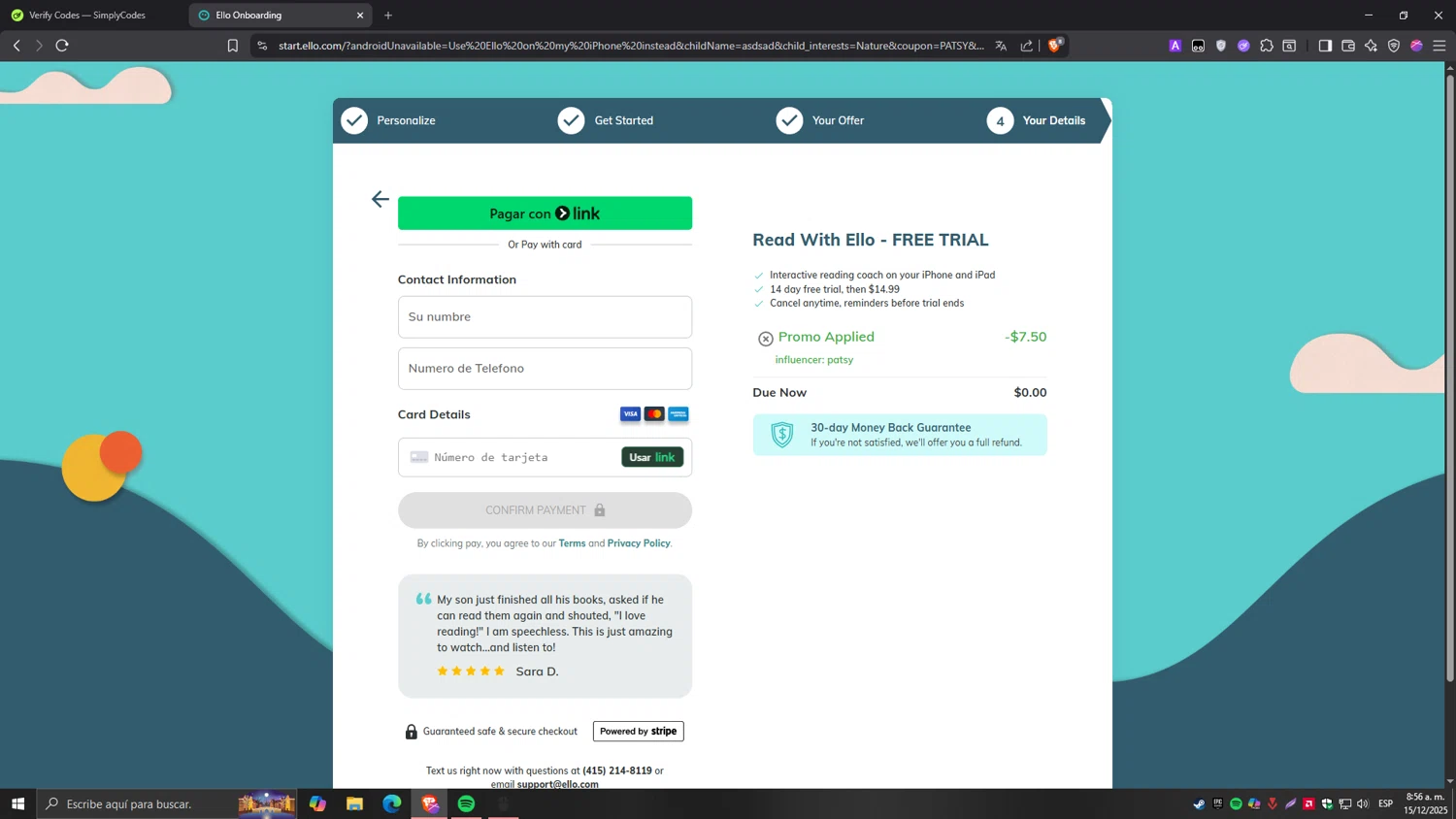Screen dimensions: 1456x819
Task: Click the Epic Games tray icon
Action: 1217,803
